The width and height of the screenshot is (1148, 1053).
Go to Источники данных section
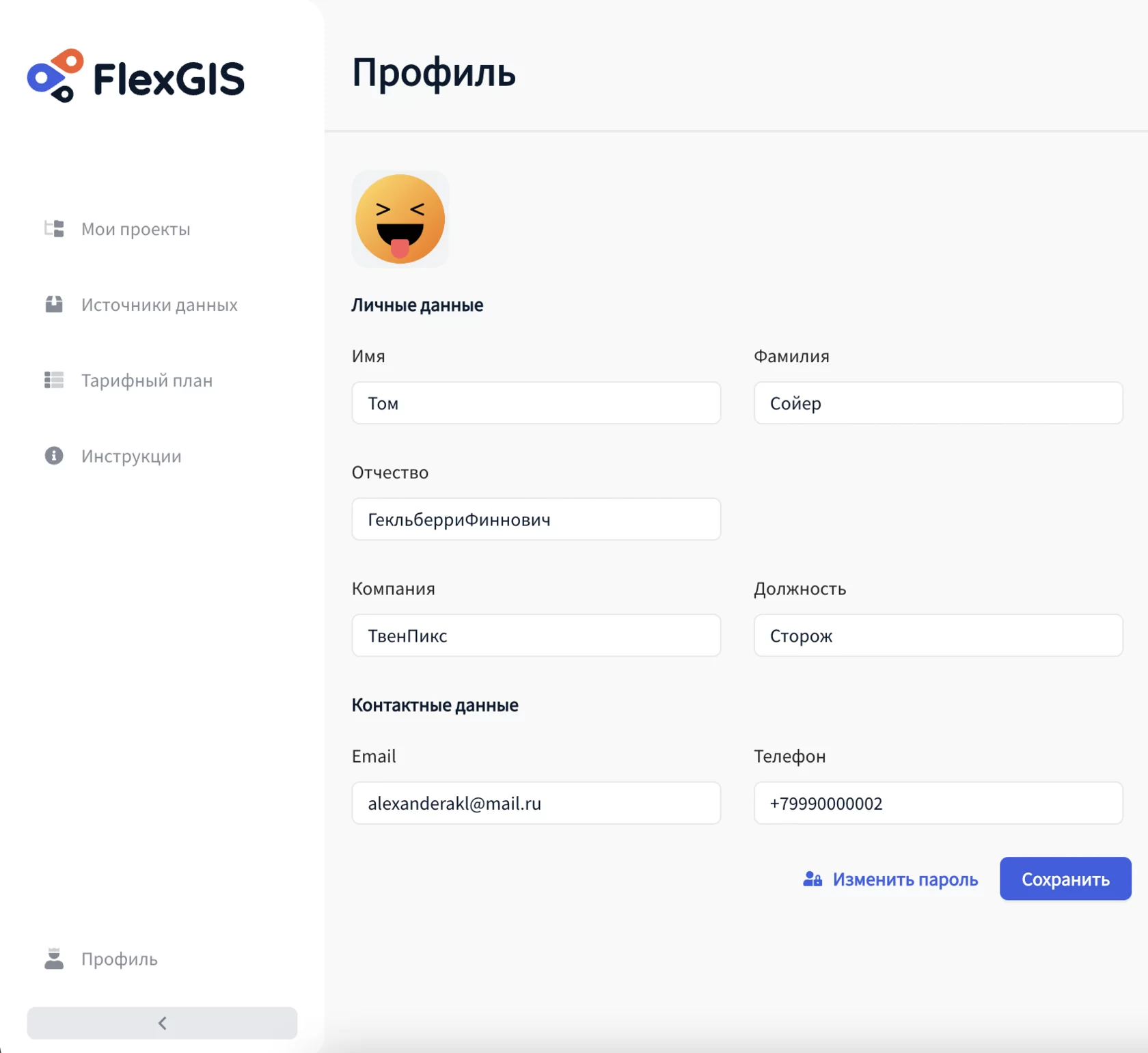click(159, 305)
